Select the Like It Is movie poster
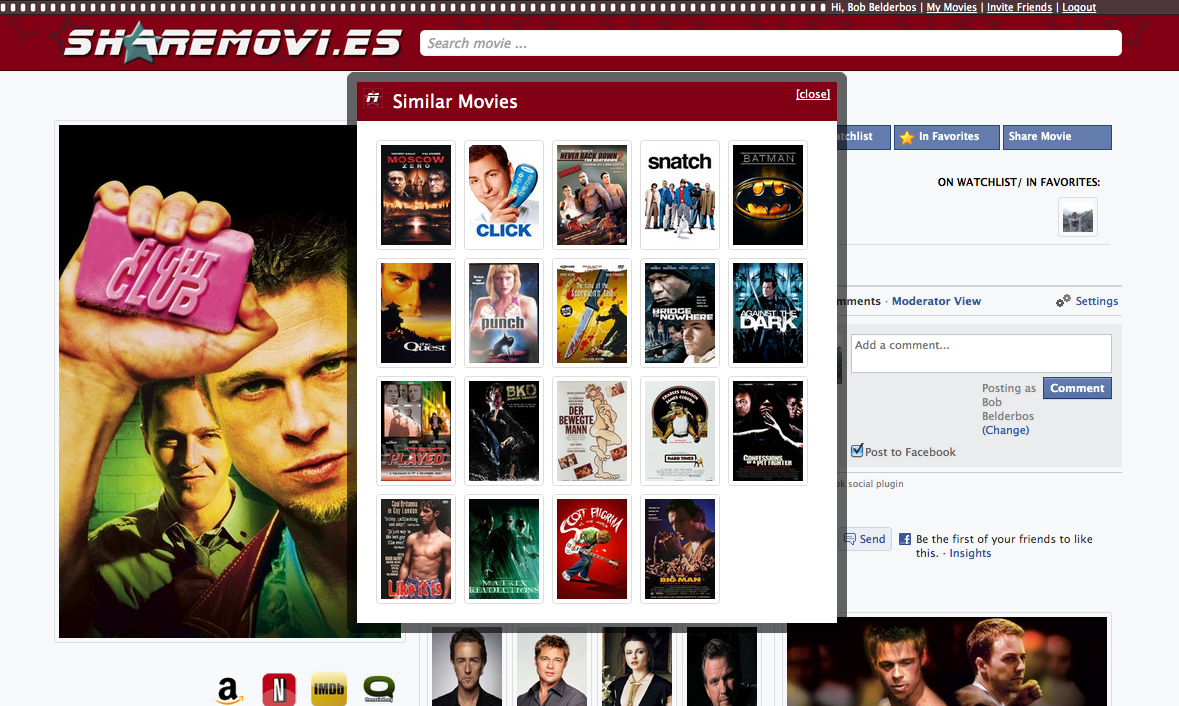 [x=416, y=549]
